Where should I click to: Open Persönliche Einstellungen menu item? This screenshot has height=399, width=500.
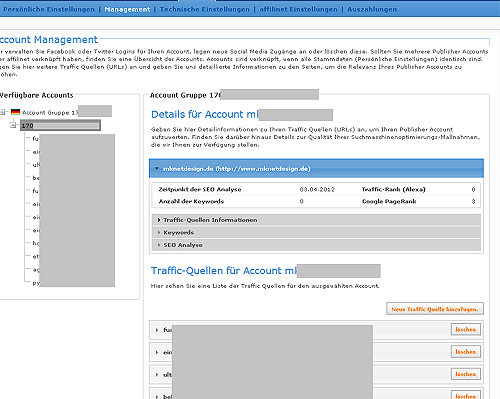pos(49,9)
